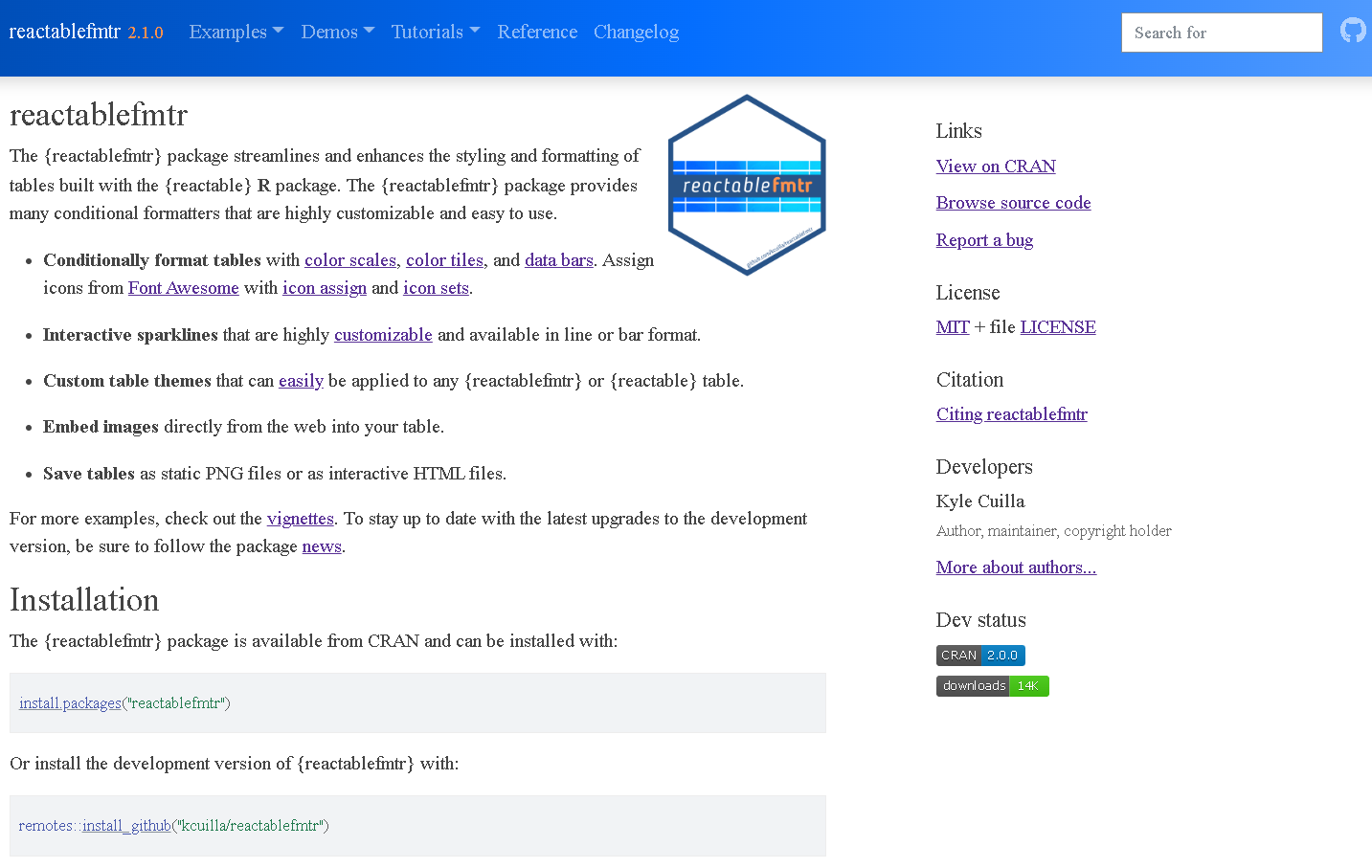Open the data bars link
Image resolution: width=1372 pixels, height=868 pixels.
(x=559, y=260)
